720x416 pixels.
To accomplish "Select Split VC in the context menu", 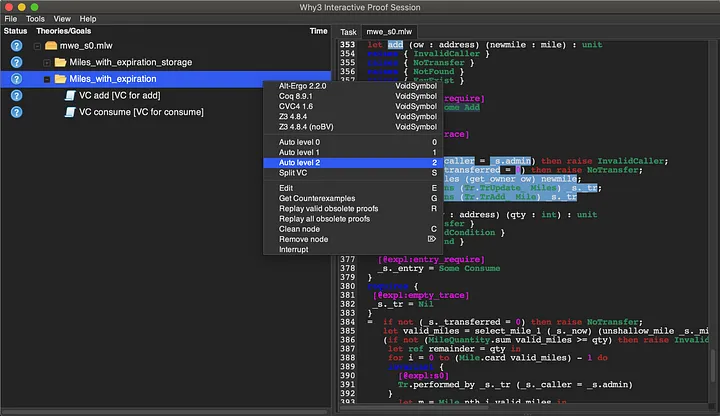I will [x=295, y=172].
